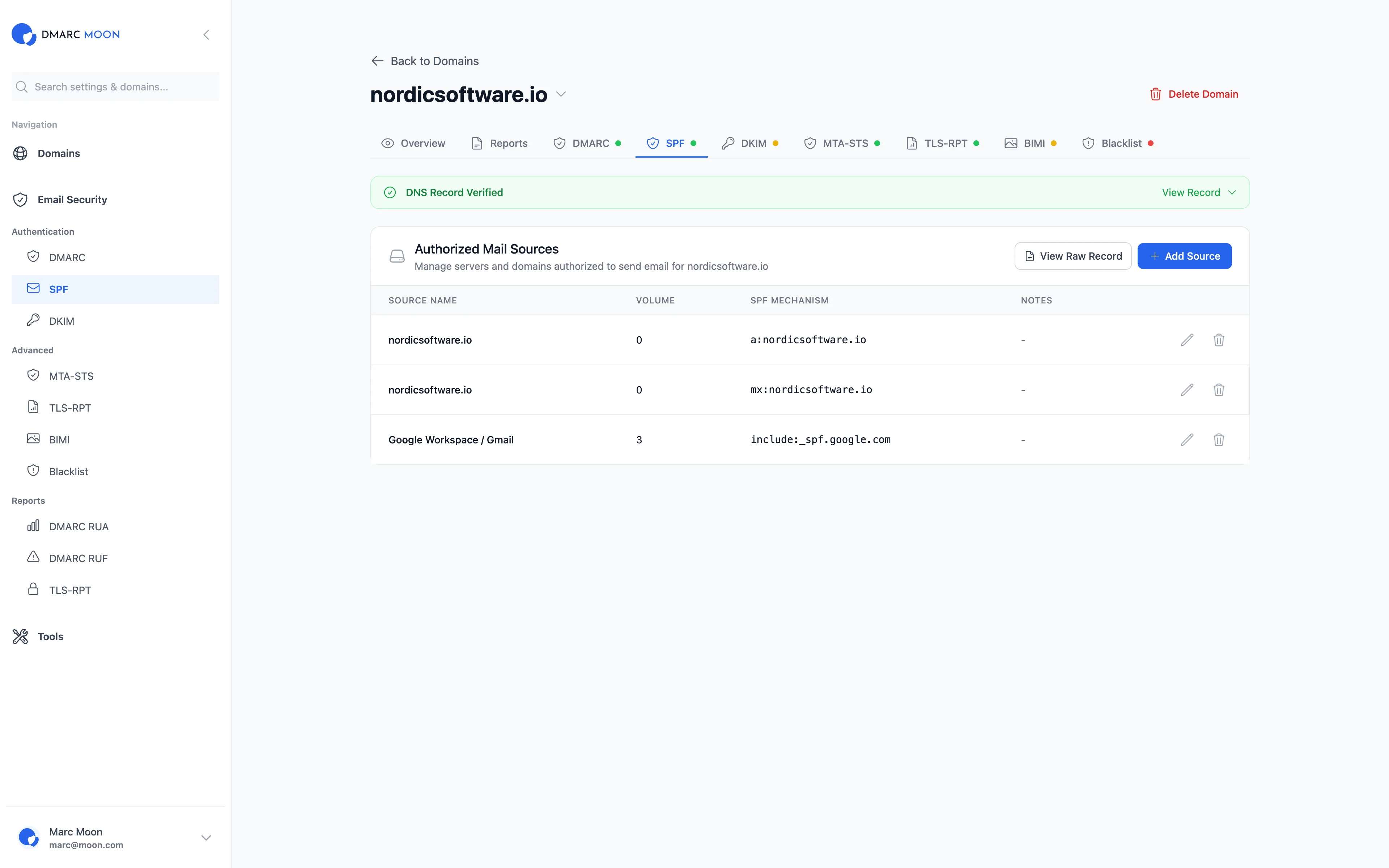Open the nordicsoftware.io domain switcher dropdown

tap(561, 95)
